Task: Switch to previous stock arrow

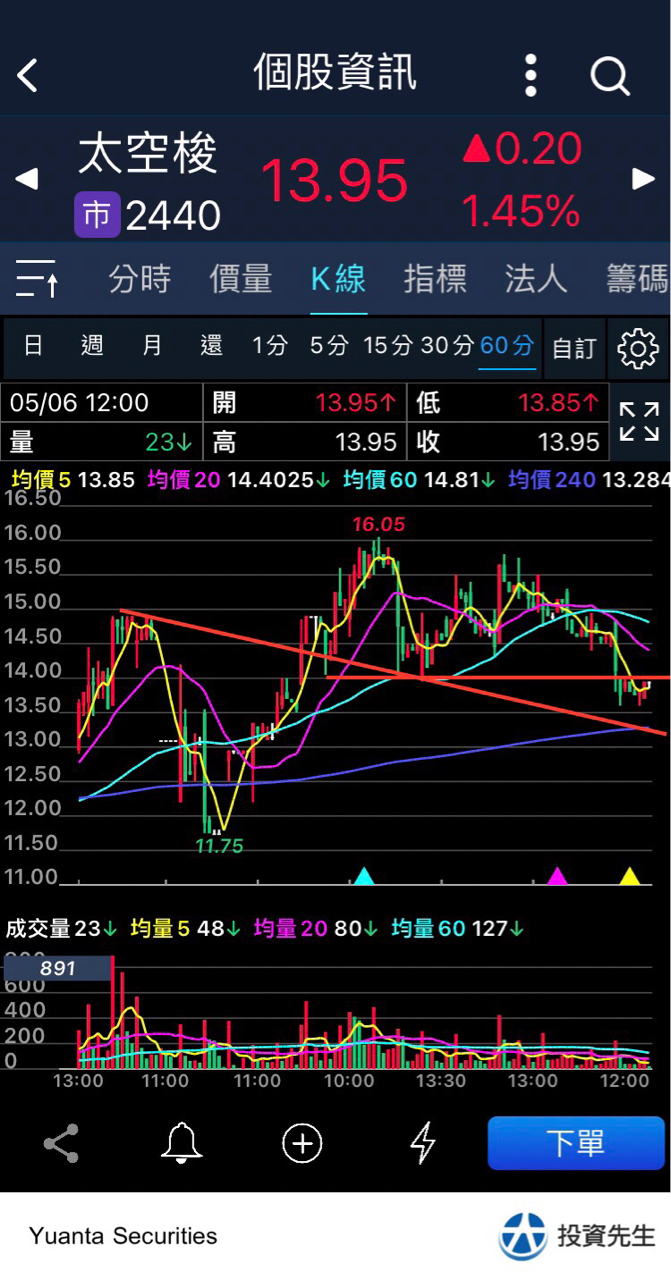Action: [x=26, y=180]
